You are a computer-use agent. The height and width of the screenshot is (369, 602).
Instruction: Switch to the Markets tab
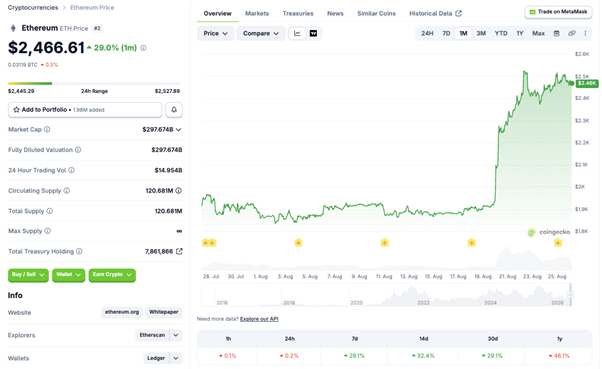click(x=257, y=13)
